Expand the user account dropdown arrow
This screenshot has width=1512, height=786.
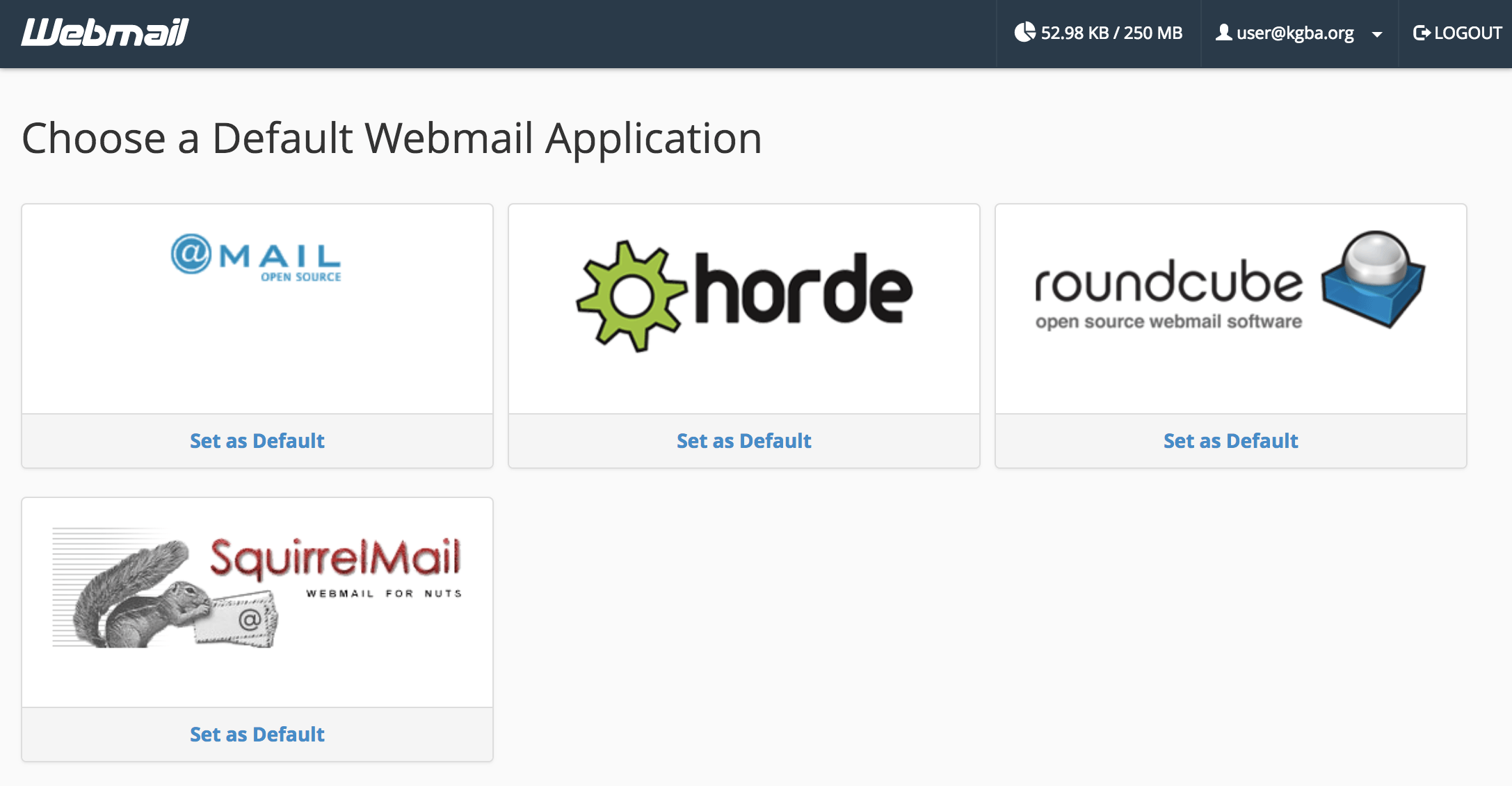[1376, 34]
